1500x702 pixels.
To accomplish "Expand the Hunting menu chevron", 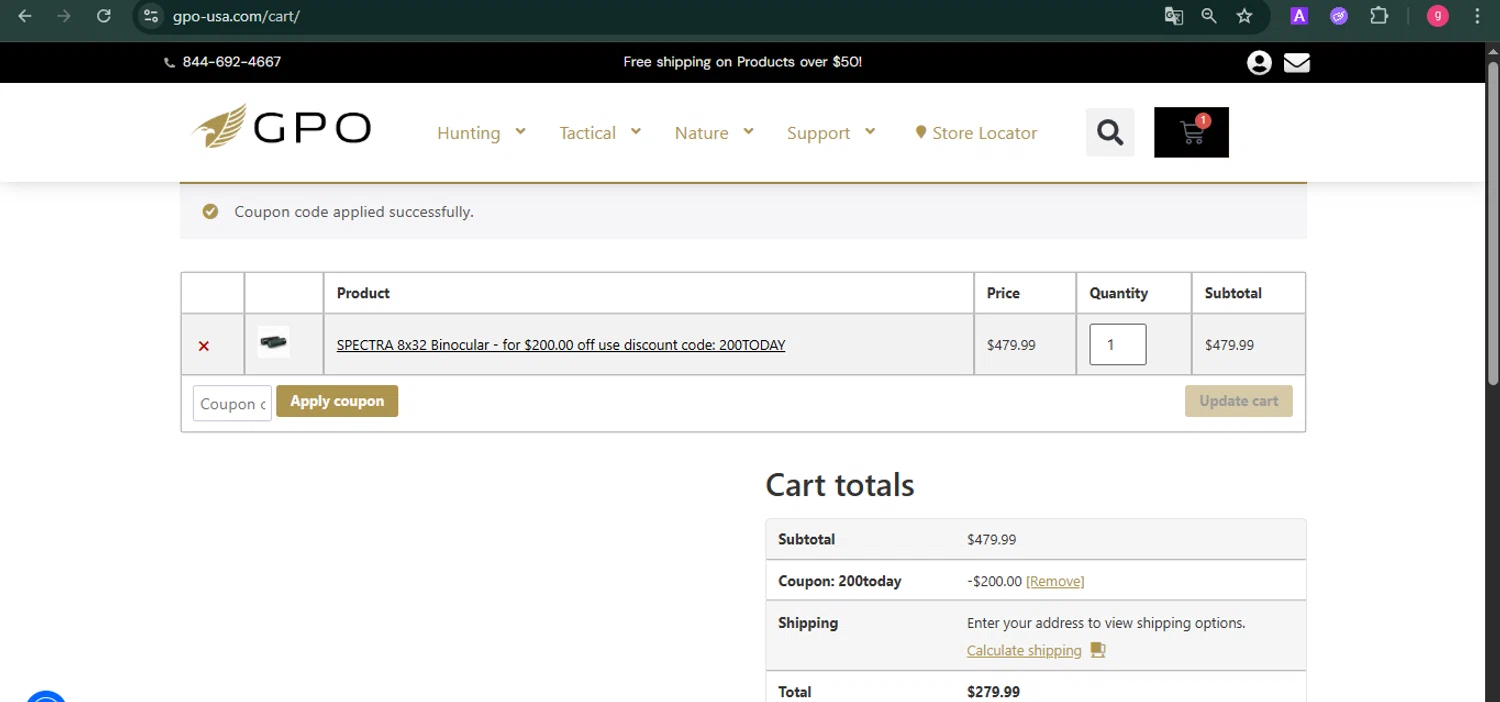I will [x=520, y=131].
